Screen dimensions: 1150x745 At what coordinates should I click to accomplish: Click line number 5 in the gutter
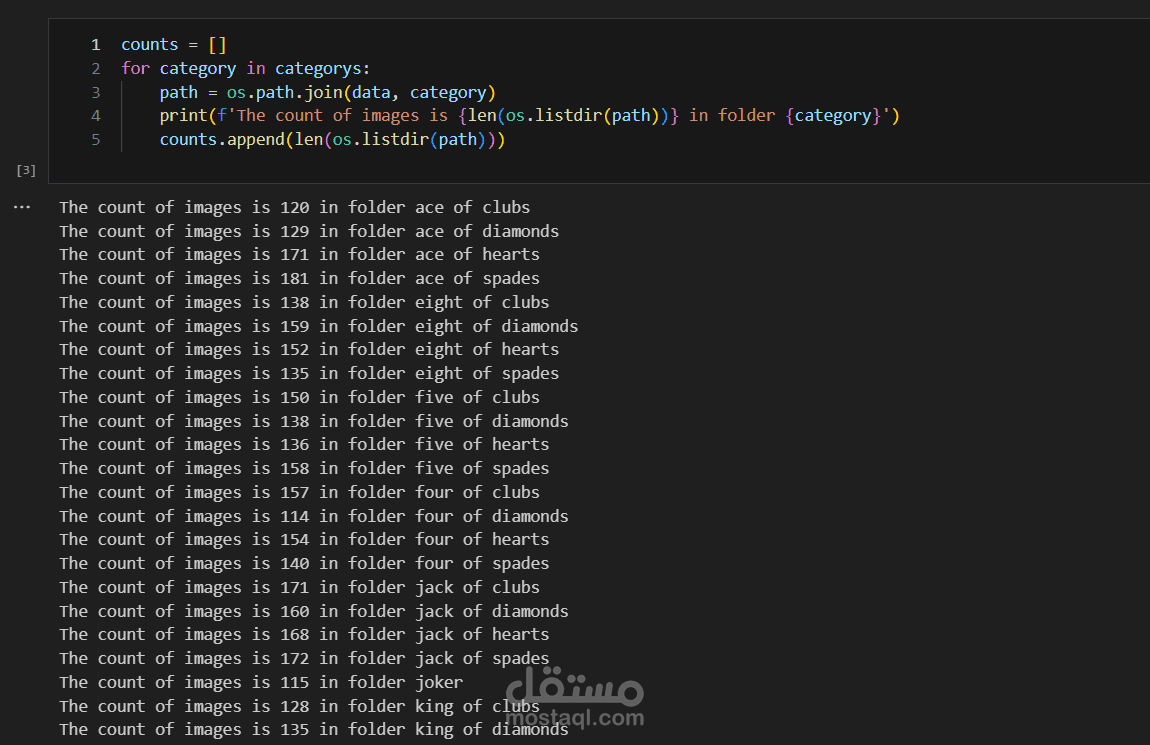[x=95, y=139]
